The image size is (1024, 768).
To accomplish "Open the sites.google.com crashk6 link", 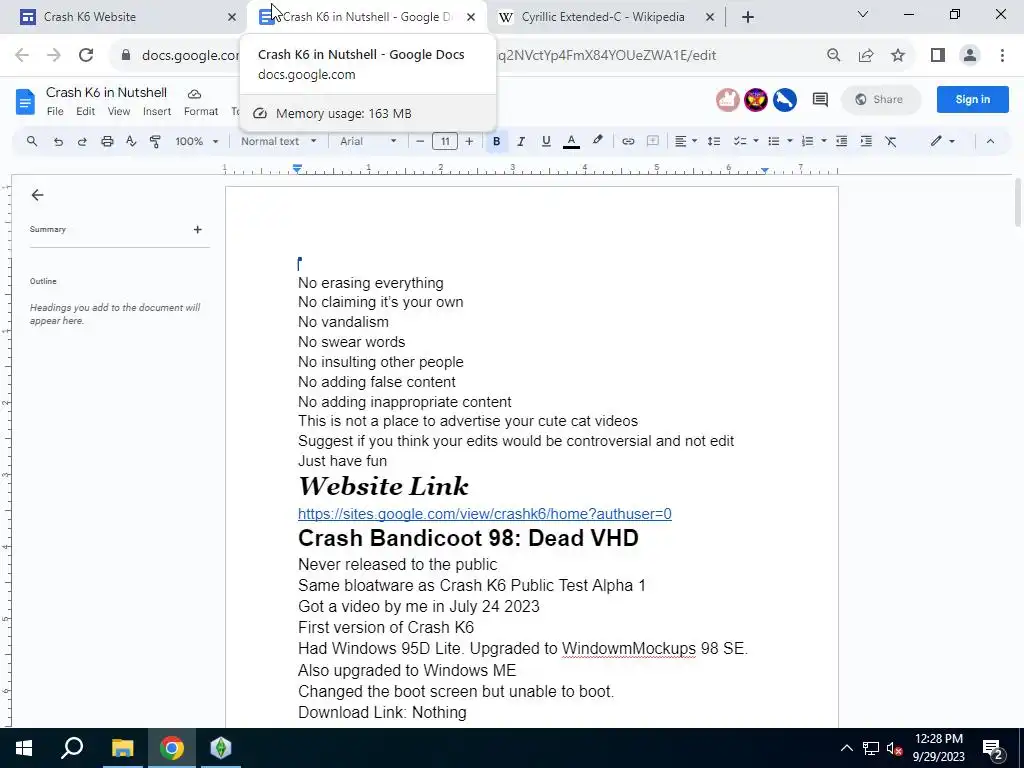I will [485, 514].
